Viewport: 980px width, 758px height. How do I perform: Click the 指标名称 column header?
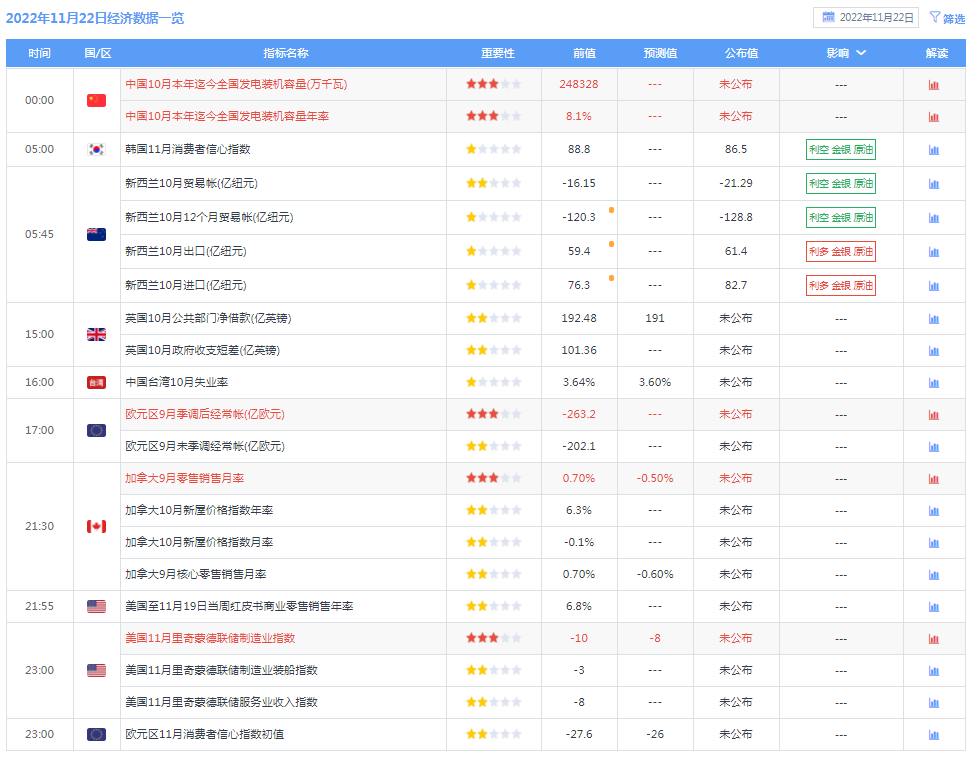[286, 53]
